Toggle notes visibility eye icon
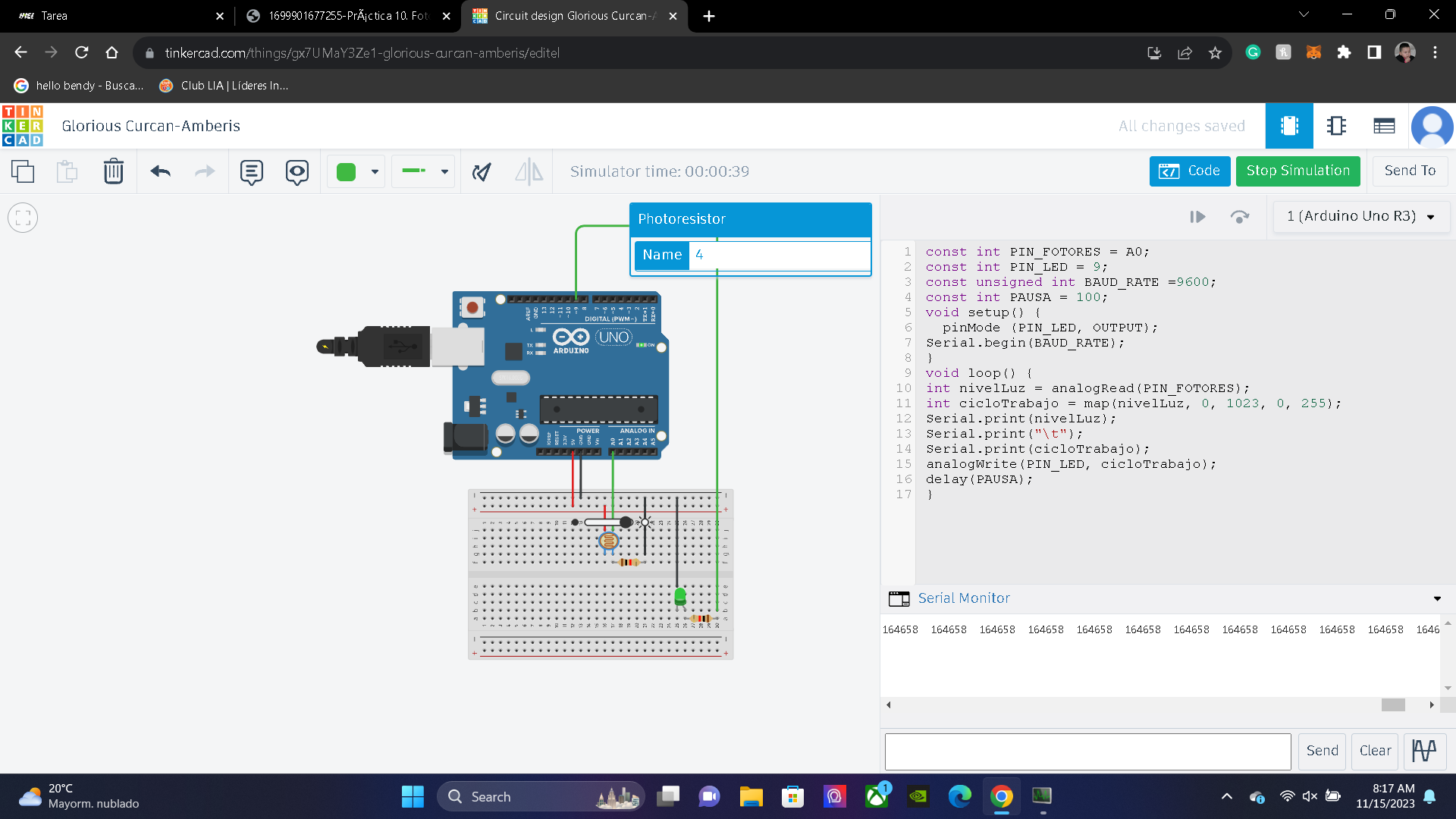 coord(297,171)
